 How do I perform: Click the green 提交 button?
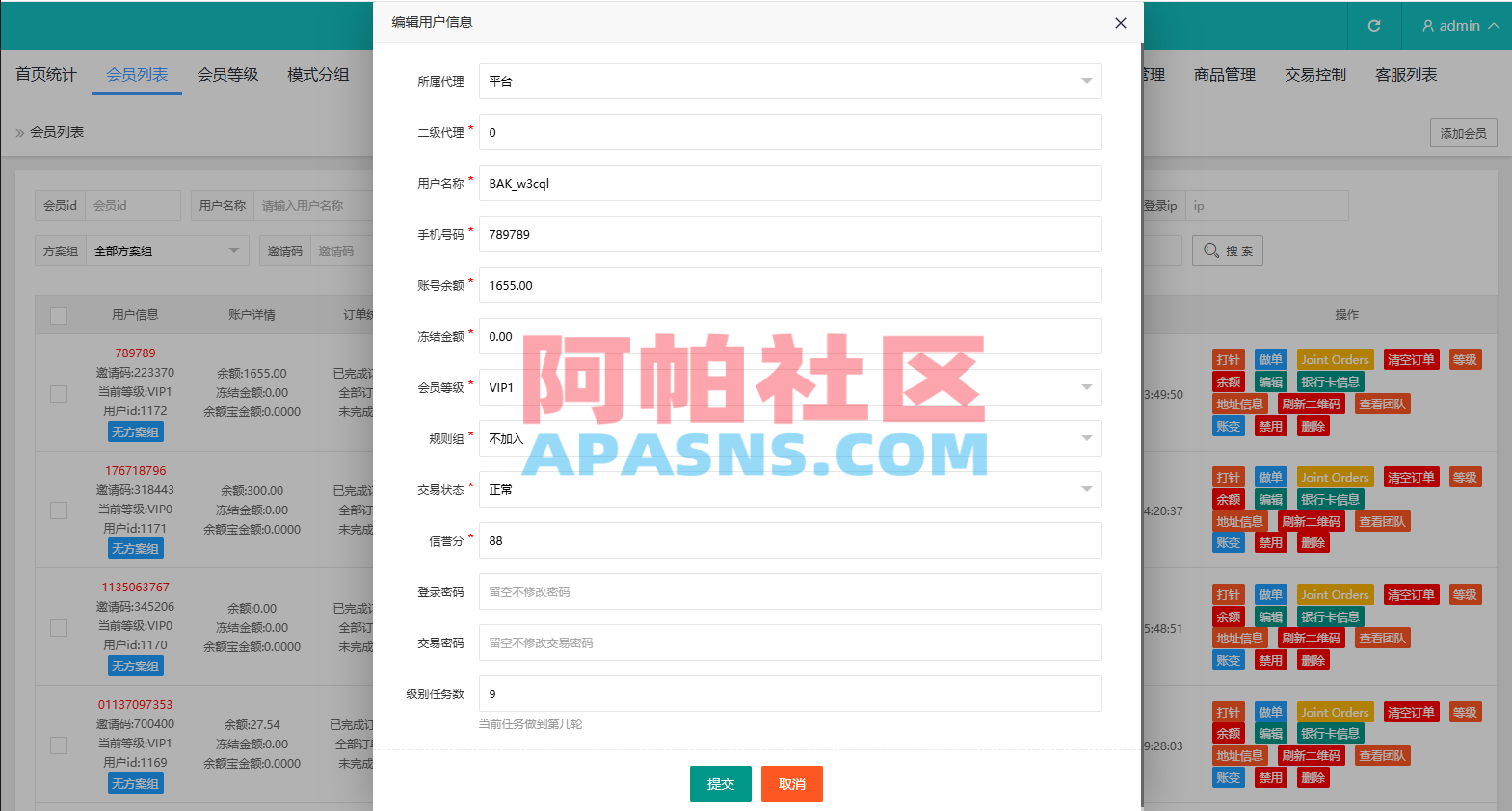coord(721,784)
